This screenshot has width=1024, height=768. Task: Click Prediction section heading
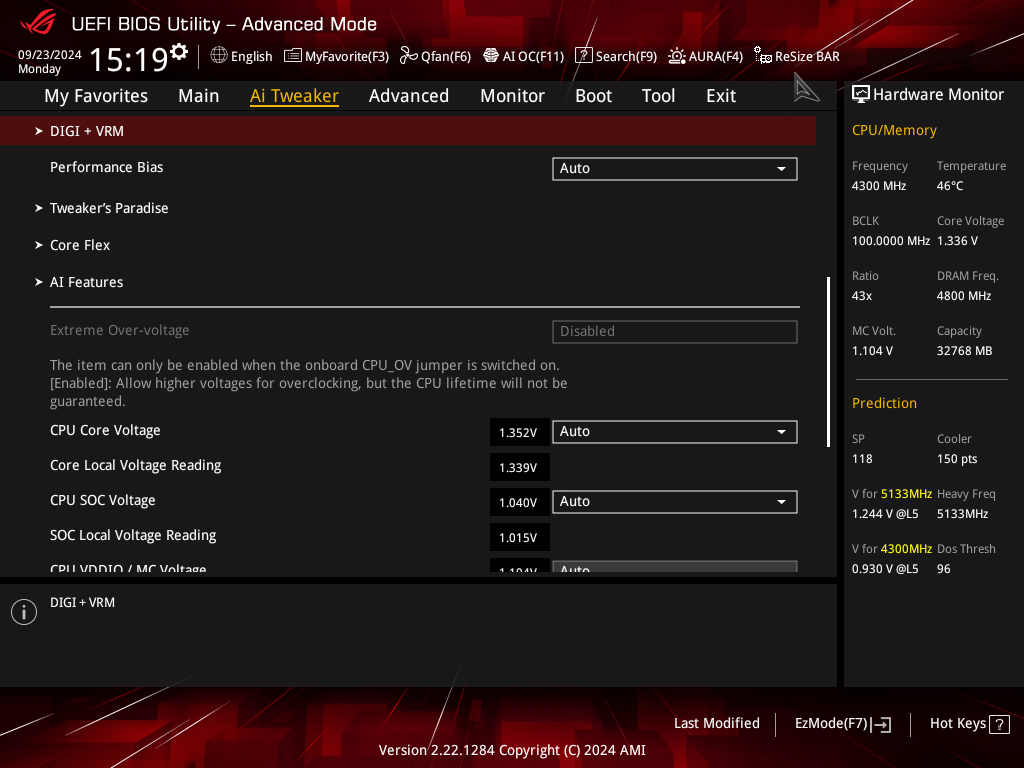[x=884, y=403]
